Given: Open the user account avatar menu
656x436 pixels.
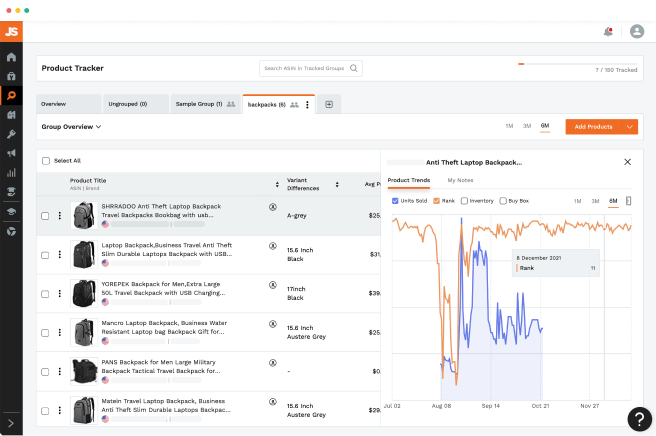Looking at the screenshot, I should 637,31.
